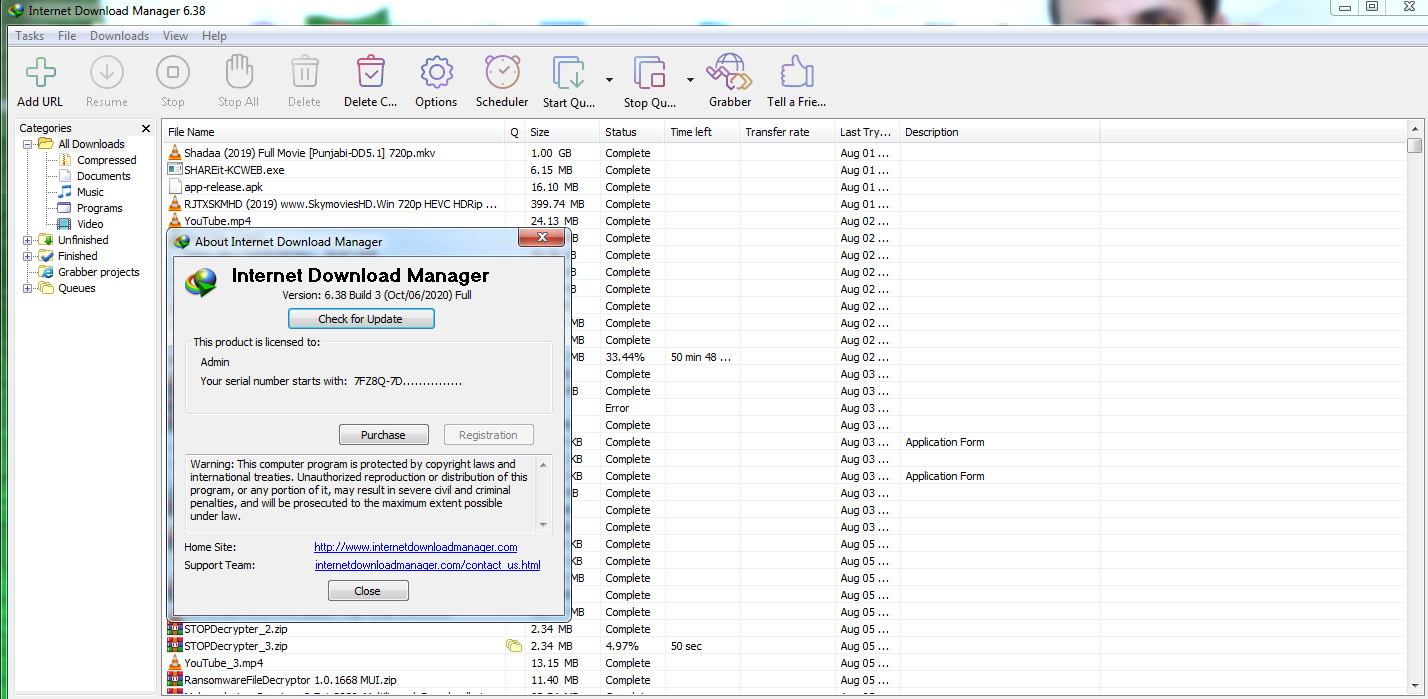Viewport: 1428px width, 699px height.
Task: Select Shadaa (2019) Full Movie mkv row
Action: (784, 153)
